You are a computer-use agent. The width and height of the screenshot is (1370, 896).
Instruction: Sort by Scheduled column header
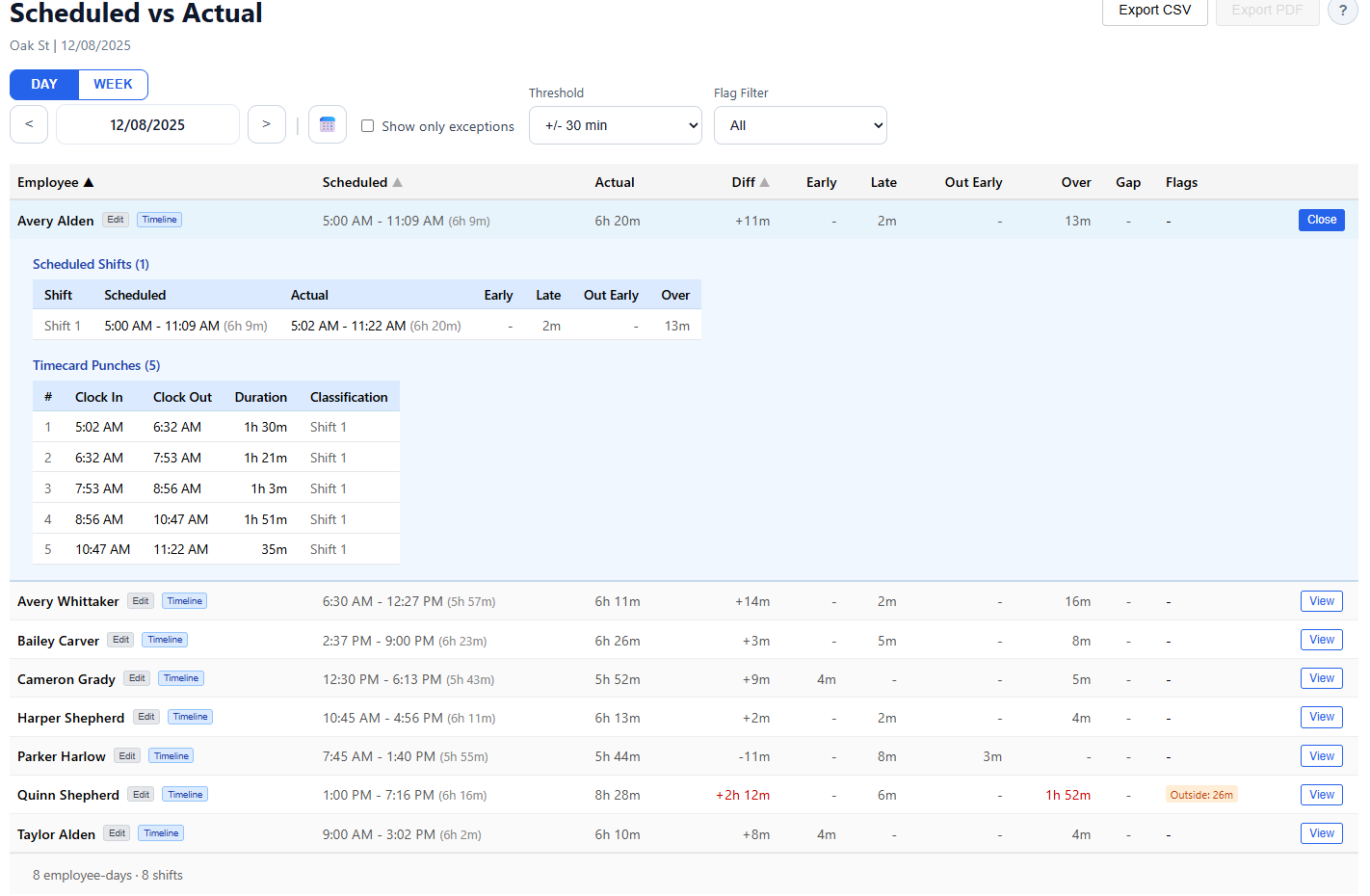[362, 182]
